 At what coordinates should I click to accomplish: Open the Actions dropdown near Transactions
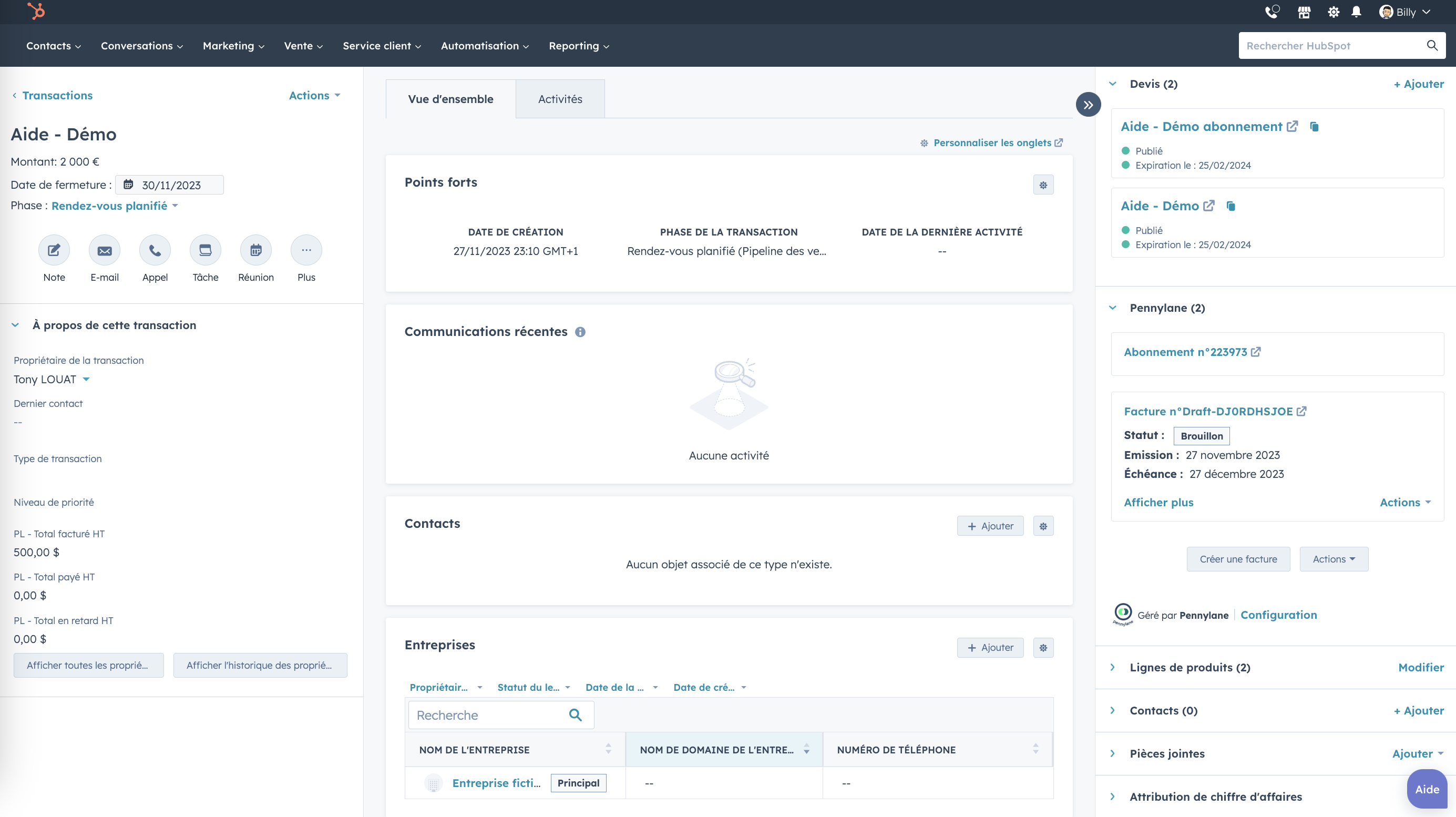click(x=314, y=96)
